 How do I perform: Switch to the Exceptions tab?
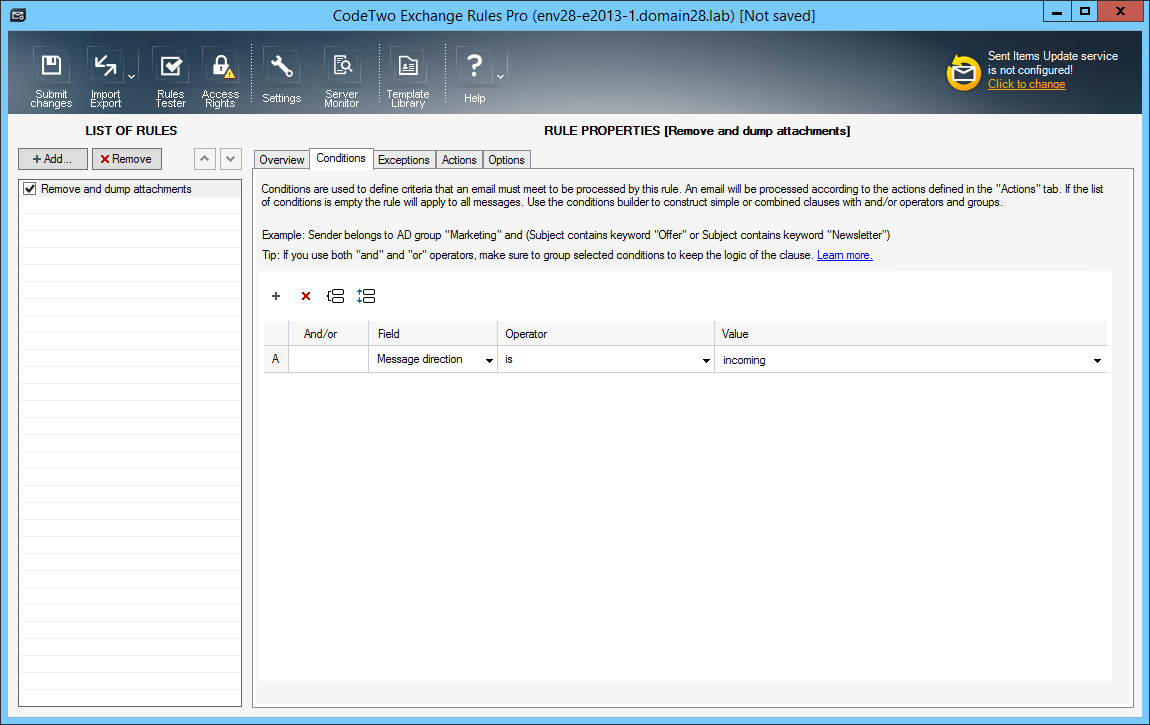[403, 160]
